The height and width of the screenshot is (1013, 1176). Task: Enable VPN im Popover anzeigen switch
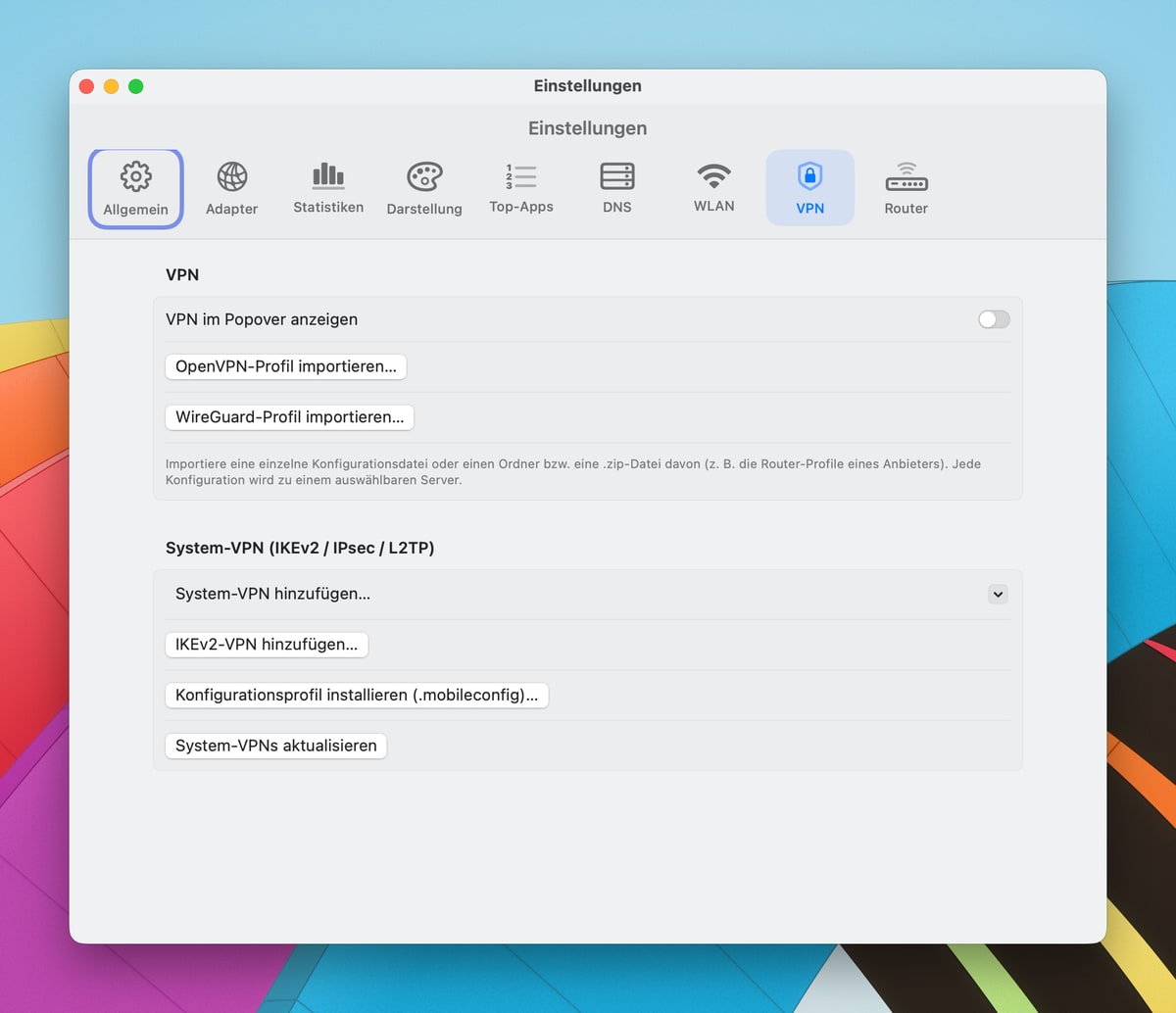pos(994,319)
